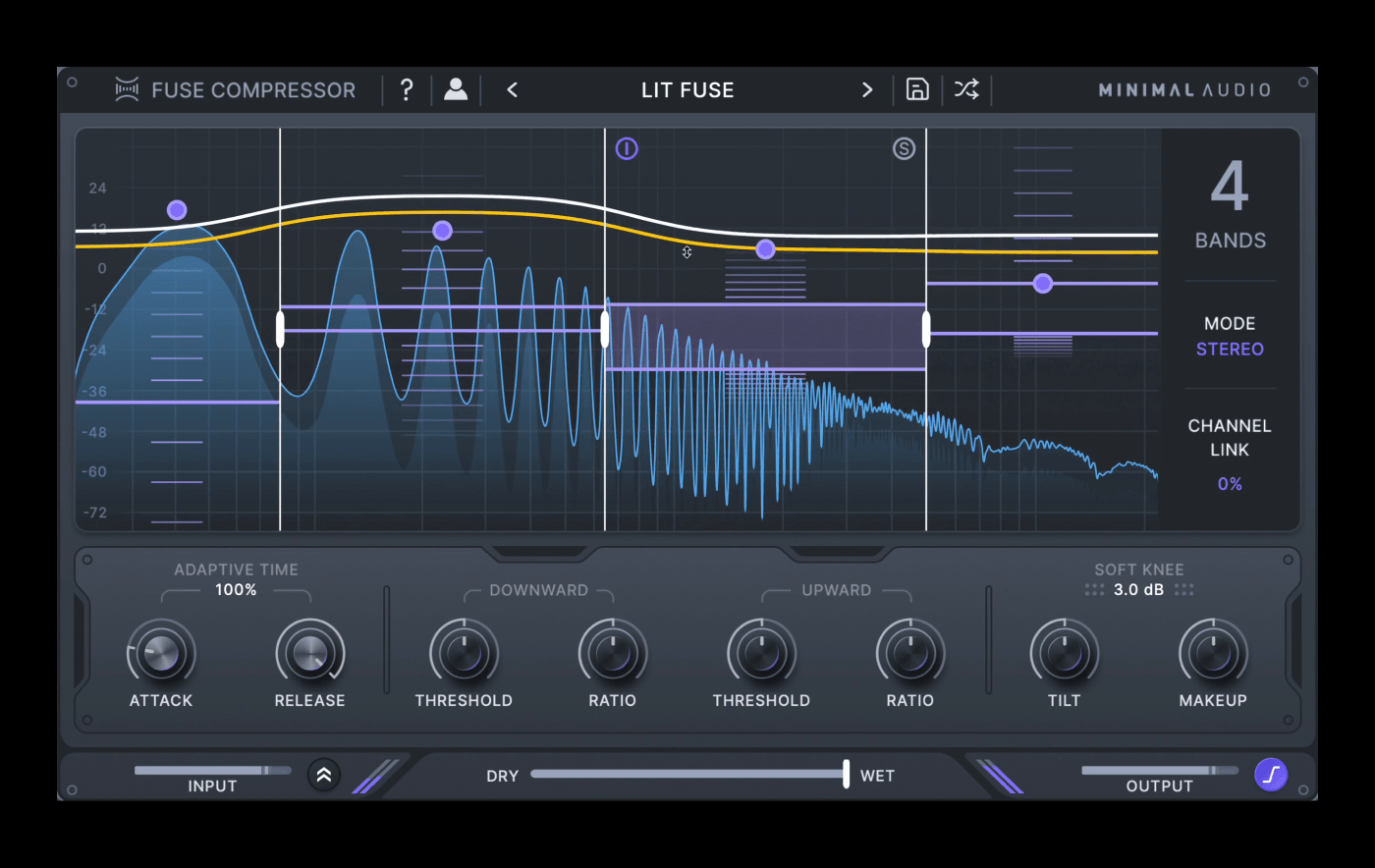The height and width of the screenshot is (868, 1375).
Task: Click the Downward Threshold knob
Action: click(464, 653)
